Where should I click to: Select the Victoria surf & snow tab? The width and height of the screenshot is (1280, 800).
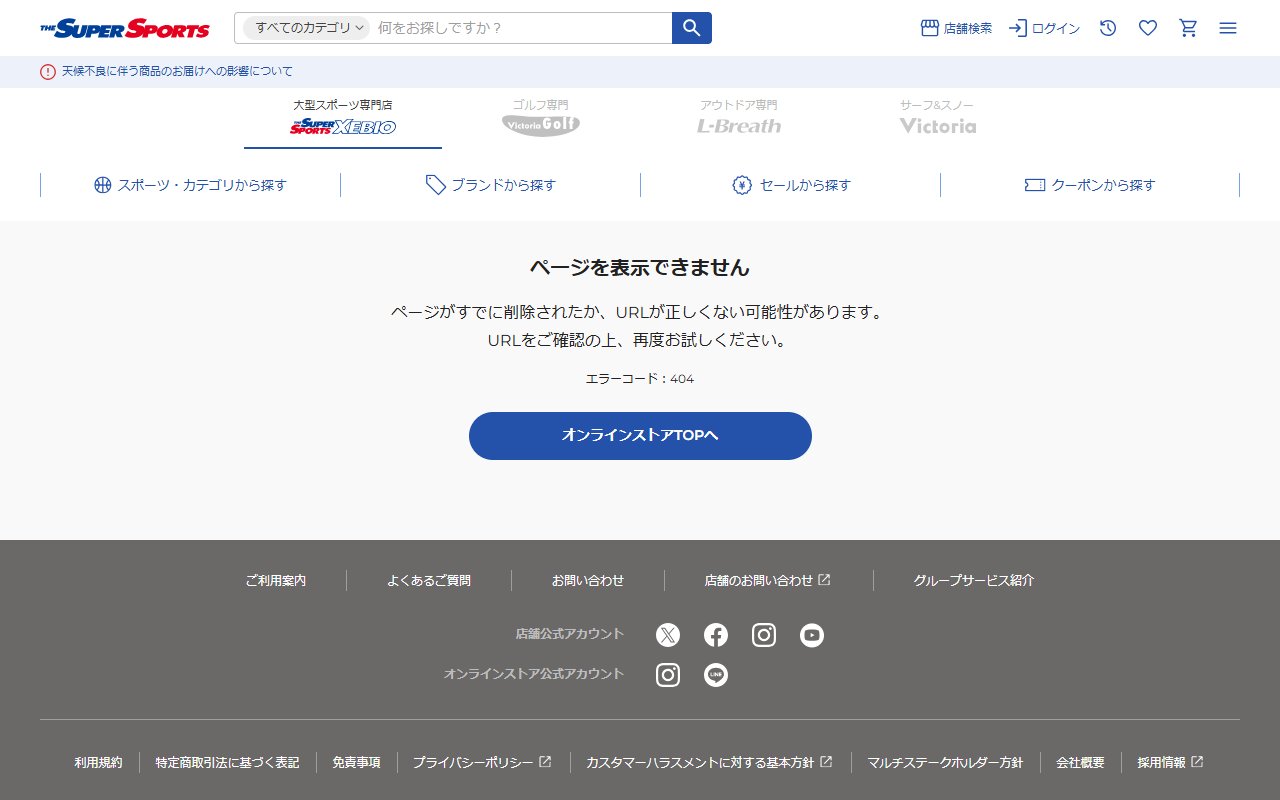pyautogui.click(x=937, y=118)
